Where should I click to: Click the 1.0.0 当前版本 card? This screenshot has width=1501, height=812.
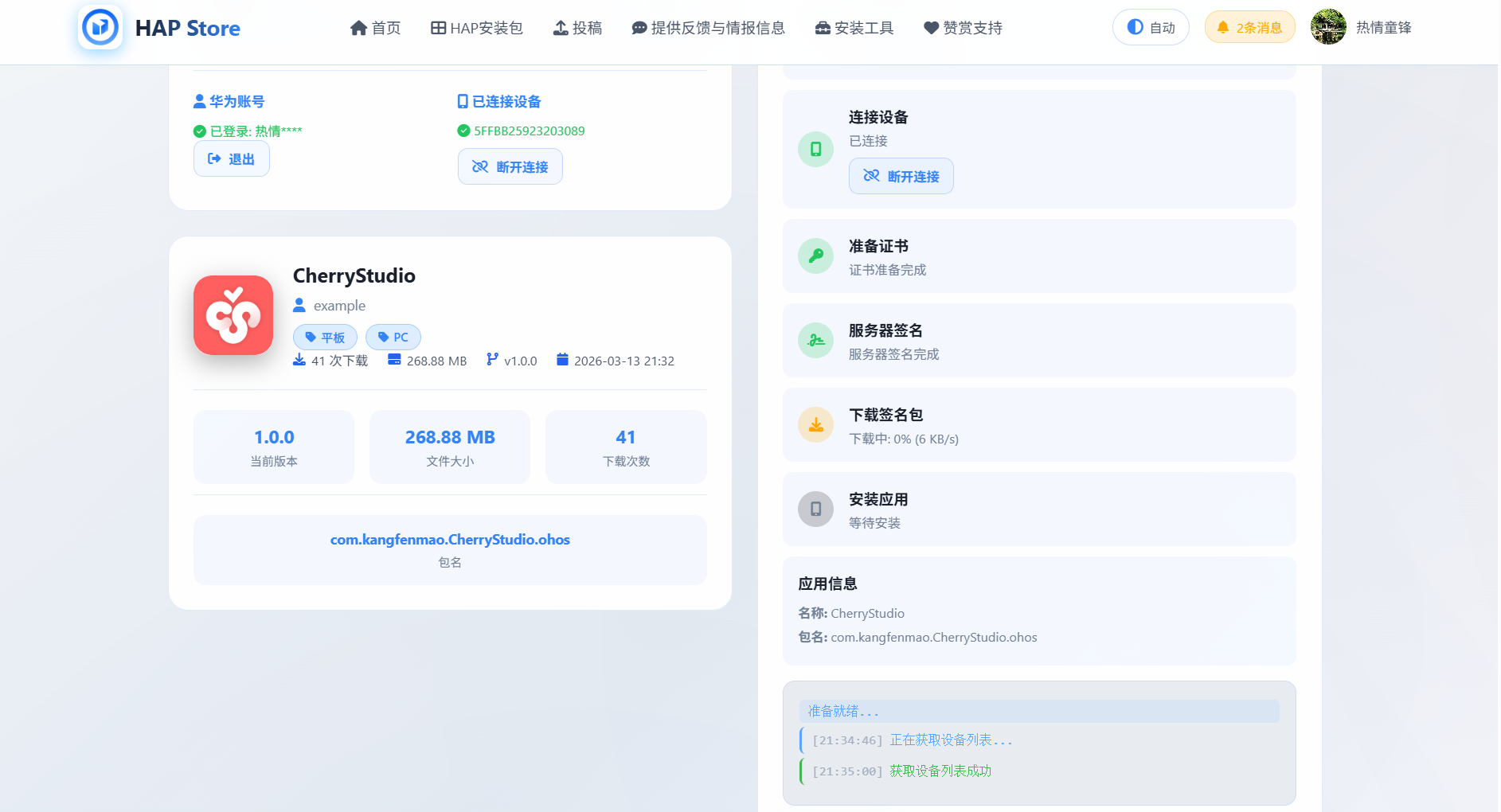pos(274,447)
